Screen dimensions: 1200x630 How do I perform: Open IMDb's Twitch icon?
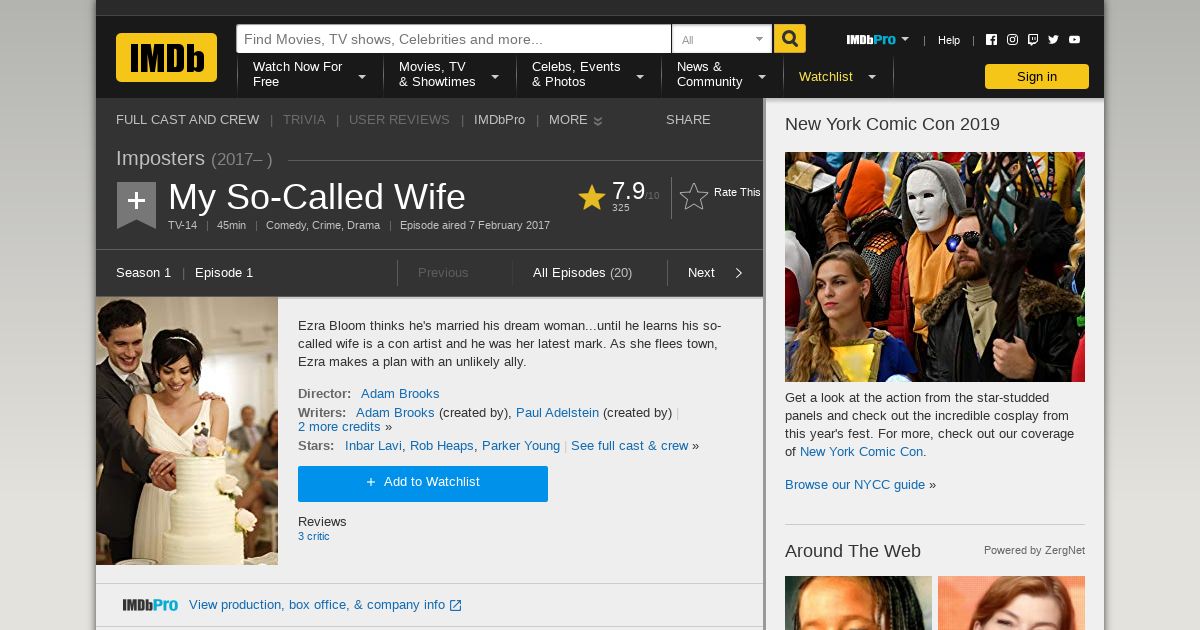[x=1033, y=40]
